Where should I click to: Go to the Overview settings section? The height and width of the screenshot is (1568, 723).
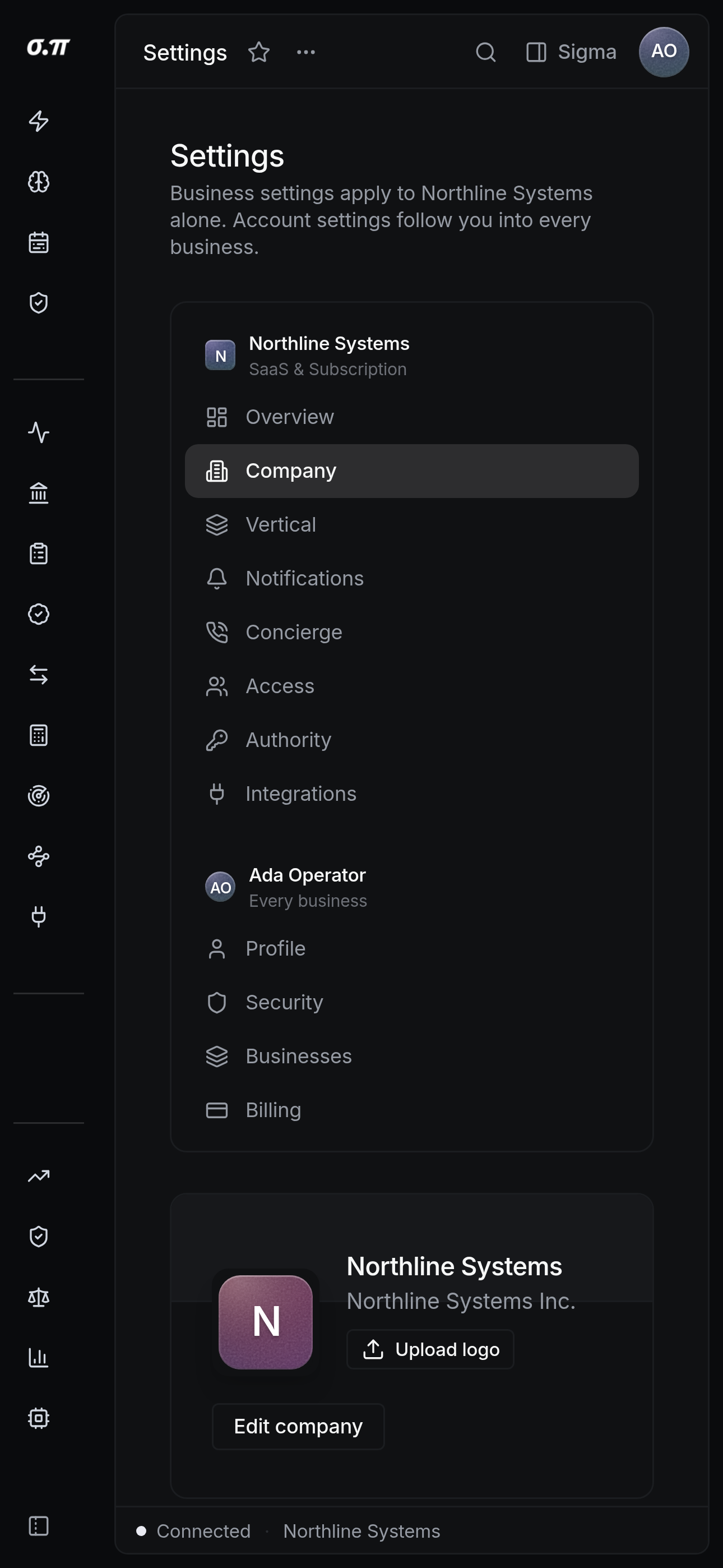coord(411,417)
